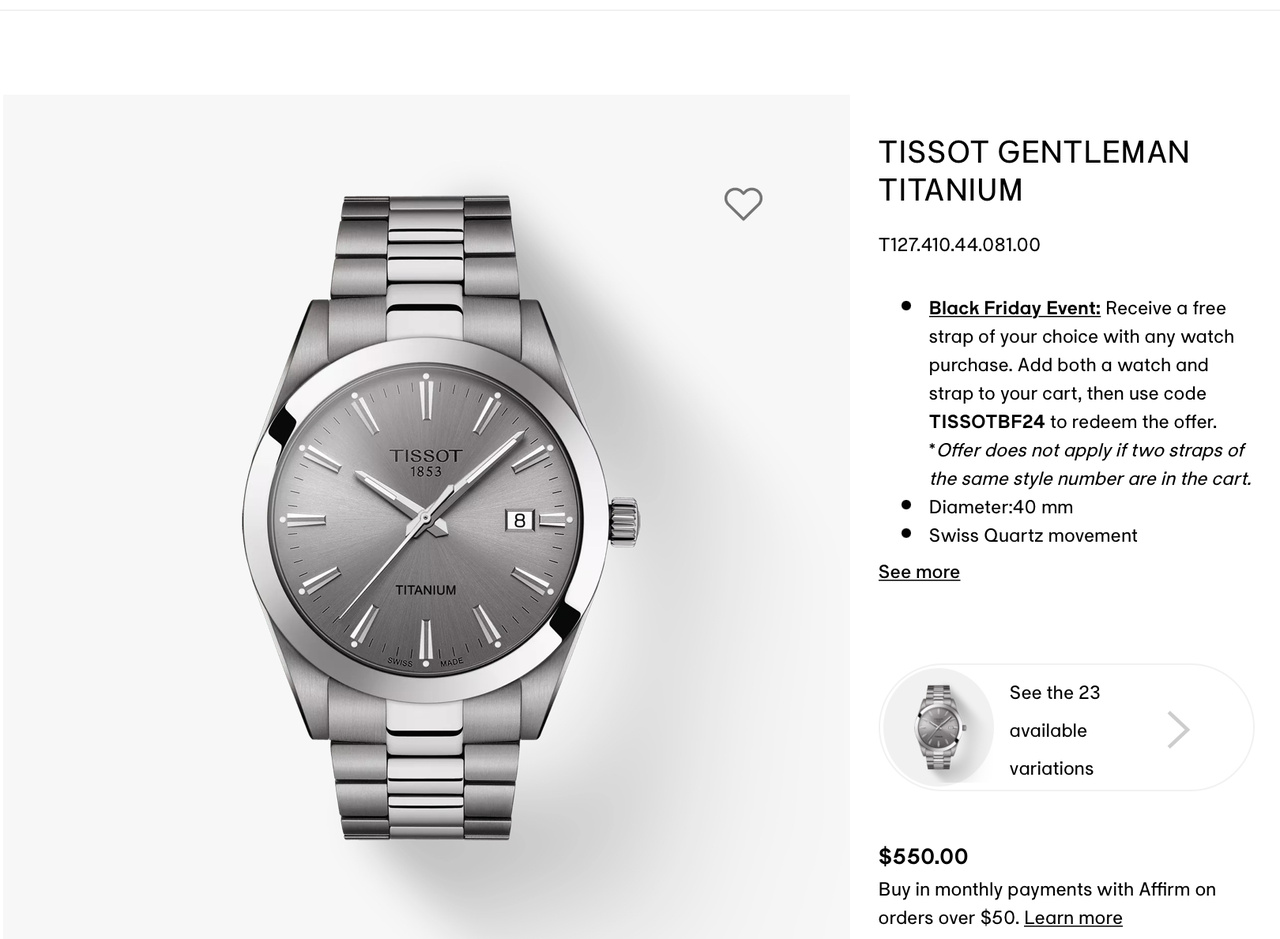Click the TISSOTBF24 promo code text

tap(987, 421)
